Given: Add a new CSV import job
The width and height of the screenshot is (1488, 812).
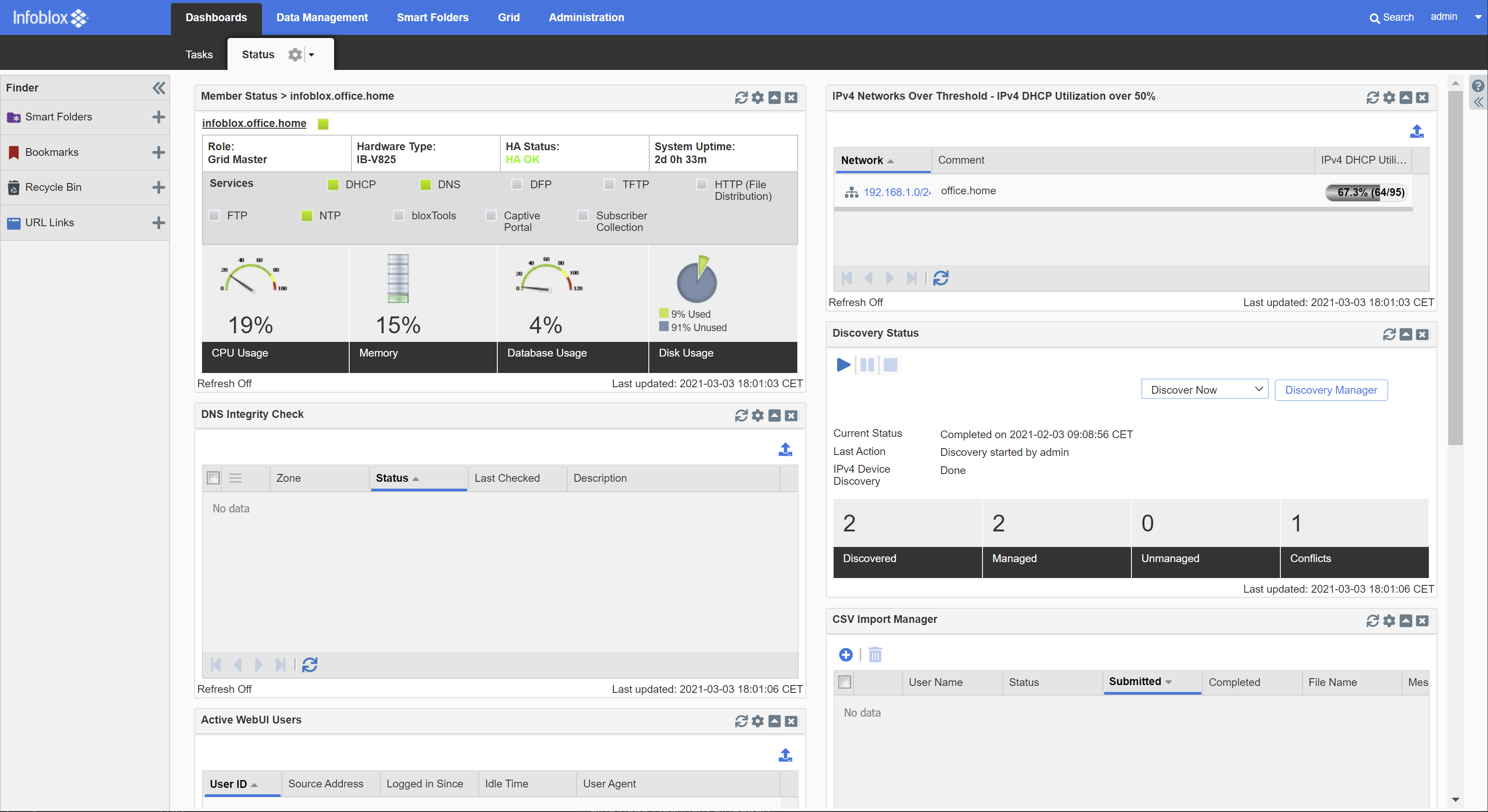Looking at the screenshot, I should coord(846,654).
